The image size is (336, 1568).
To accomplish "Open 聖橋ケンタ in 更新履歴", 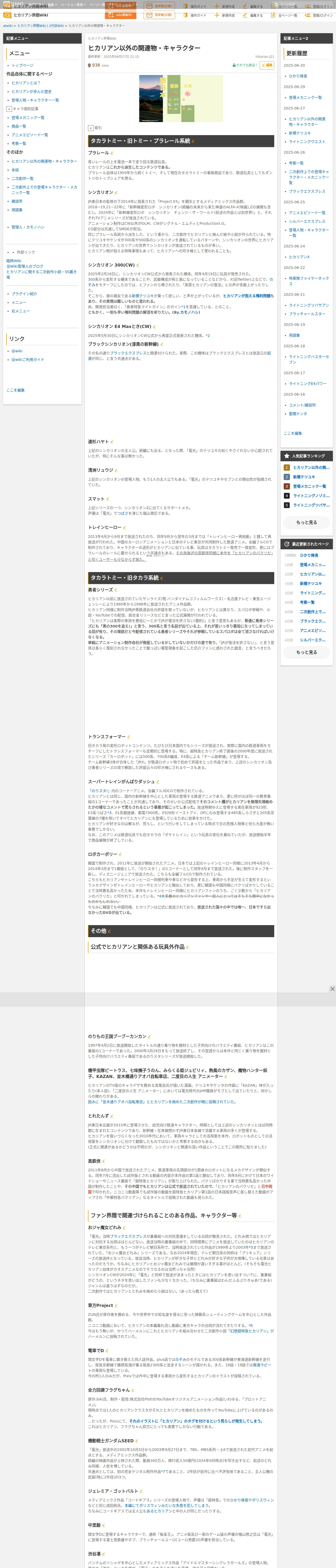I will 298,413.
